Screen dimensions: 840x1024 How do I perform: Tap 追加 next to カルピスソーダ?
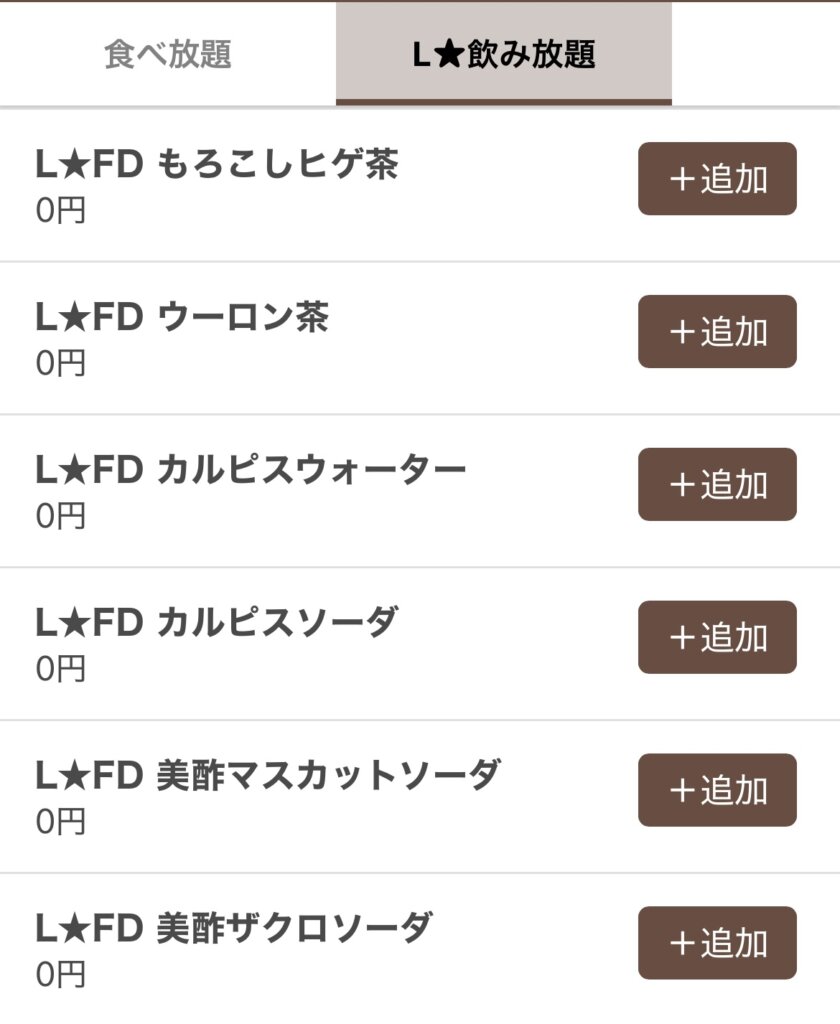[717, 637]
